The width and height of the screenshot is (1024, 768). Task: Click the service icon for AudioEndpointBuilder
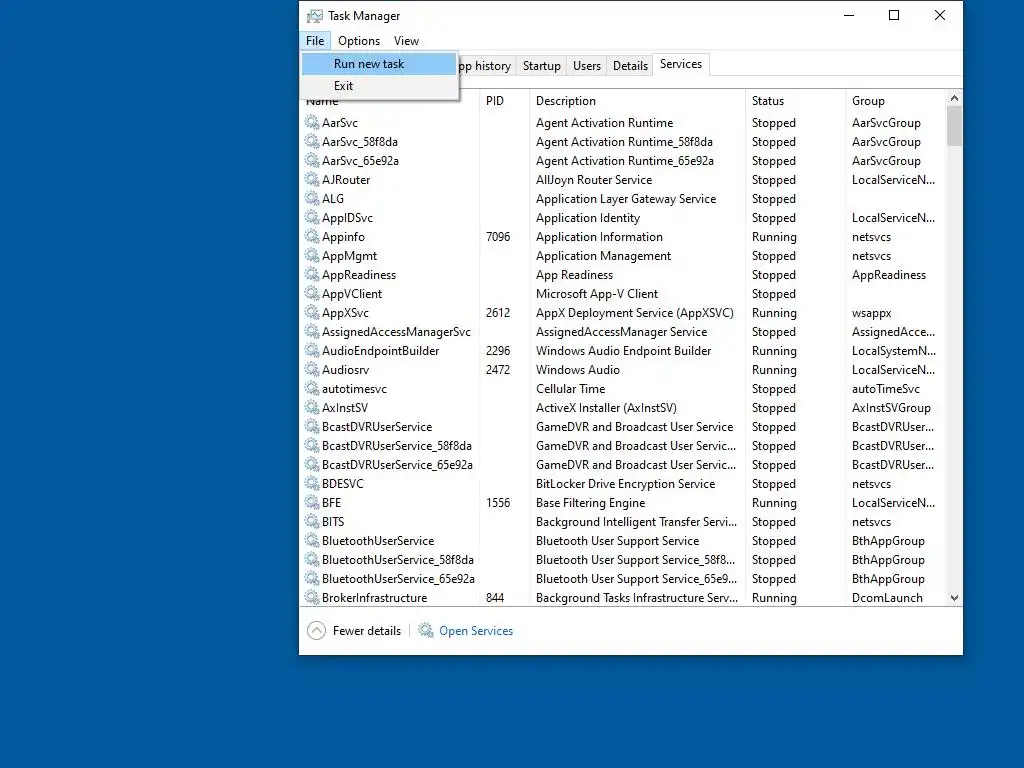tap(312, 350)
